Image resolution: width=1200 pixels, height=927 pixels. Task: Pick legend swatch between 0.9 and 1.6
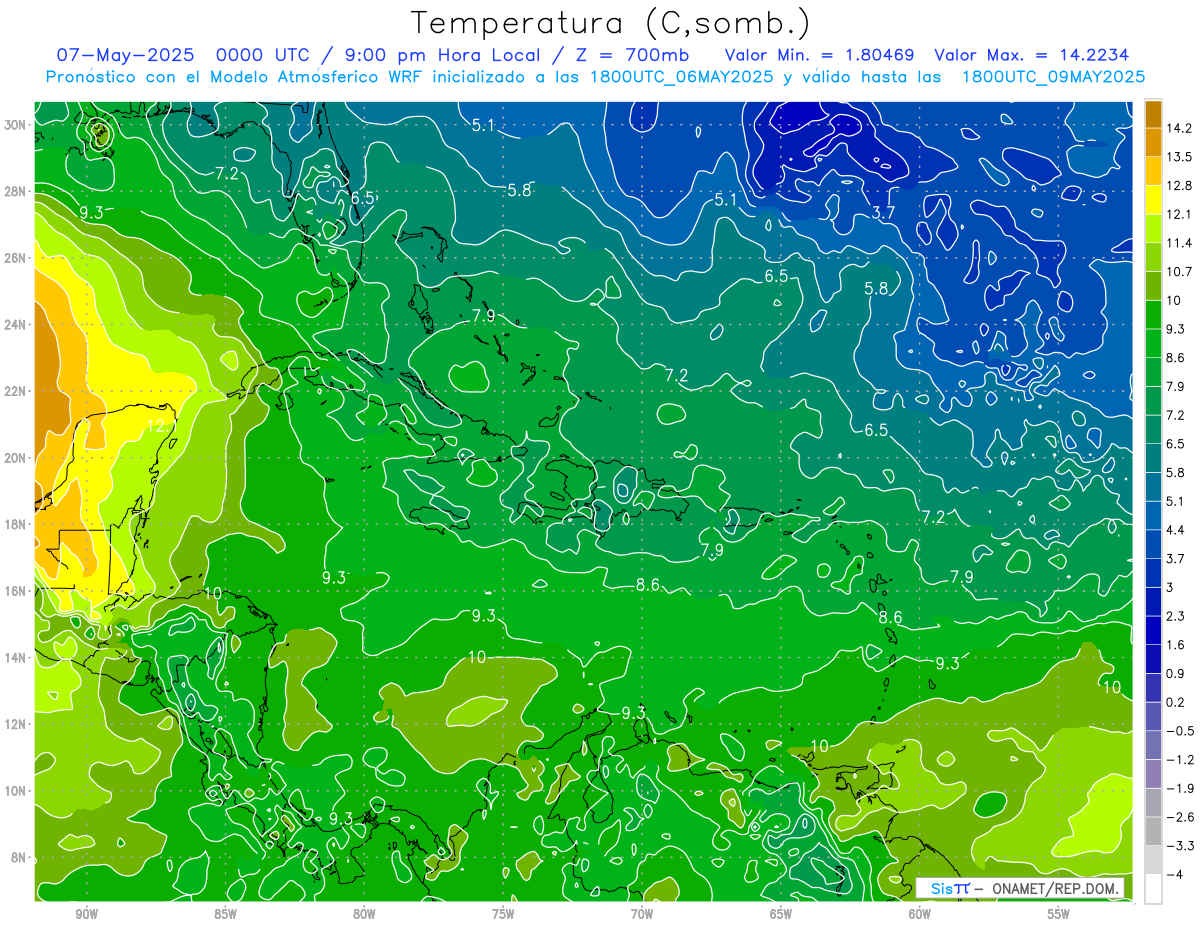pyautogui.click(x=1153, y=658)
